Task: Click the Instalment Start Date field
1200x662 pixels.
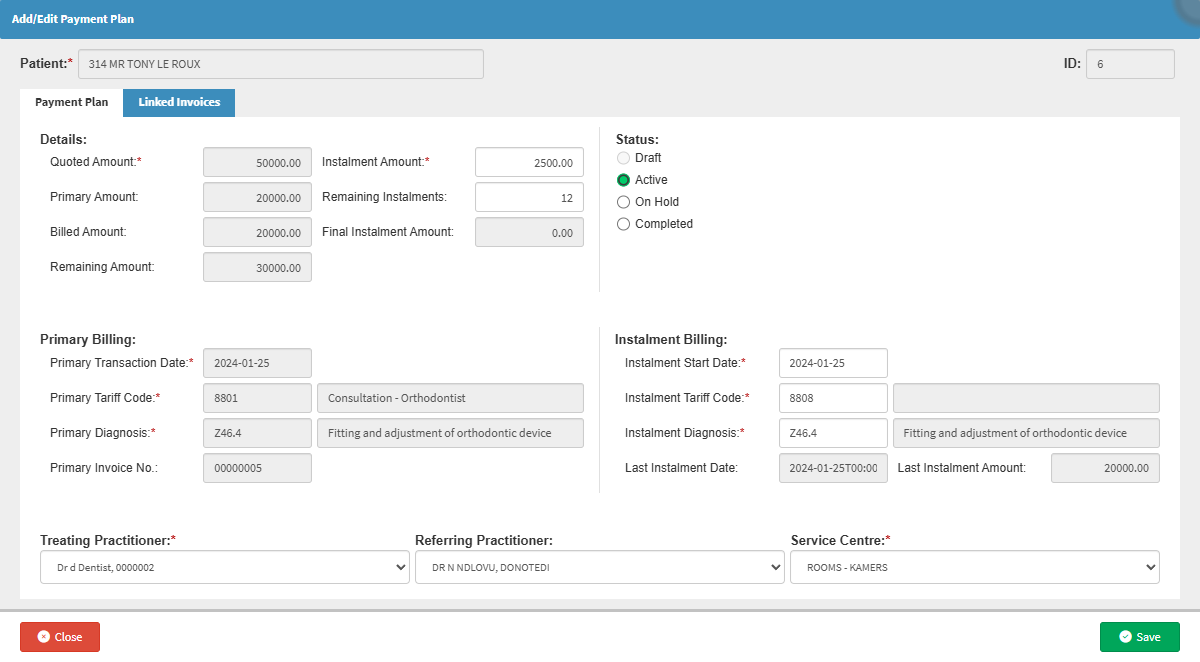Action: coord(833,363)
